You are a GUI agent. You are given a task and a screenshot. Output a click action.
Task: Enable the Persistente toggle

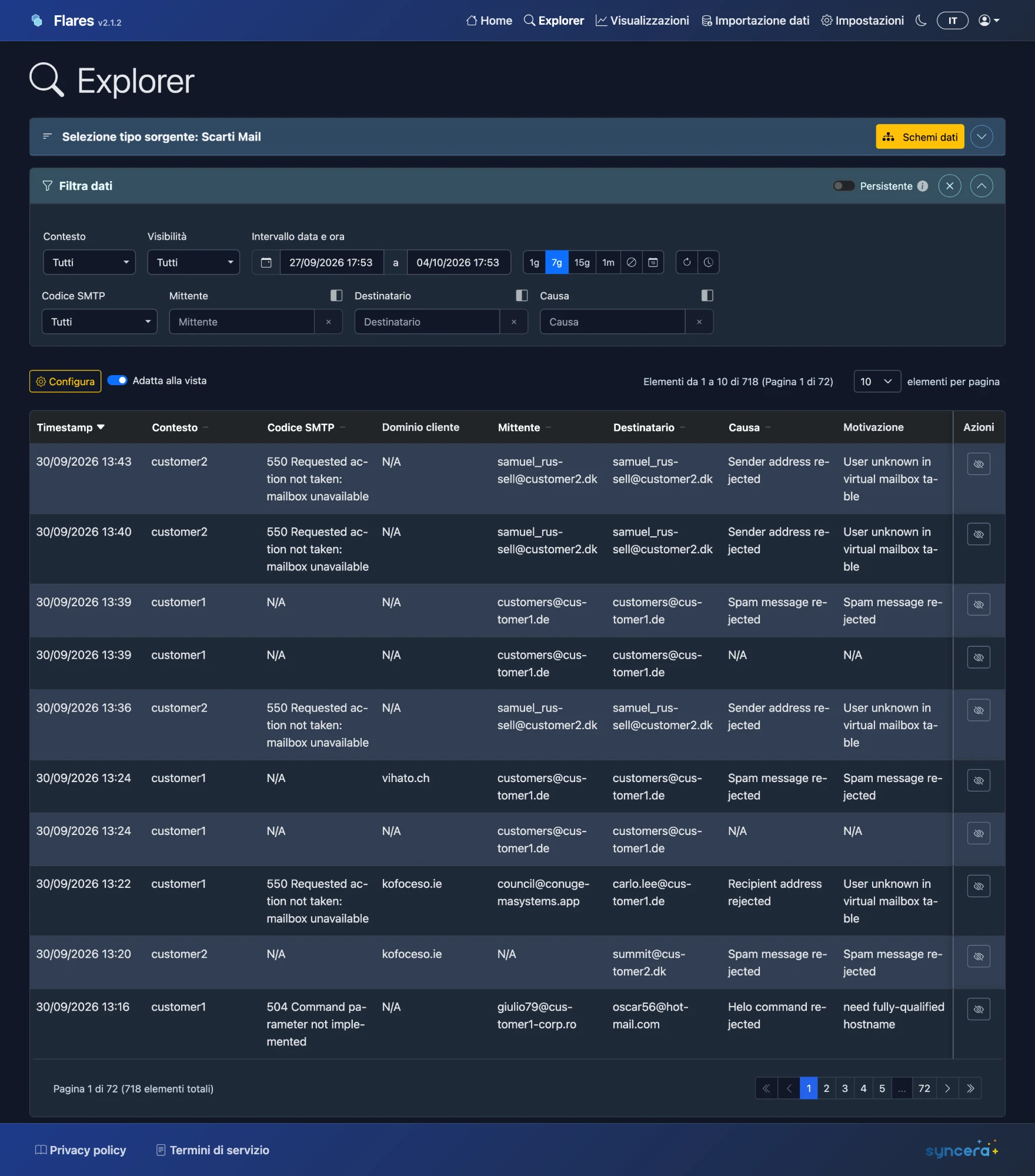844,186
